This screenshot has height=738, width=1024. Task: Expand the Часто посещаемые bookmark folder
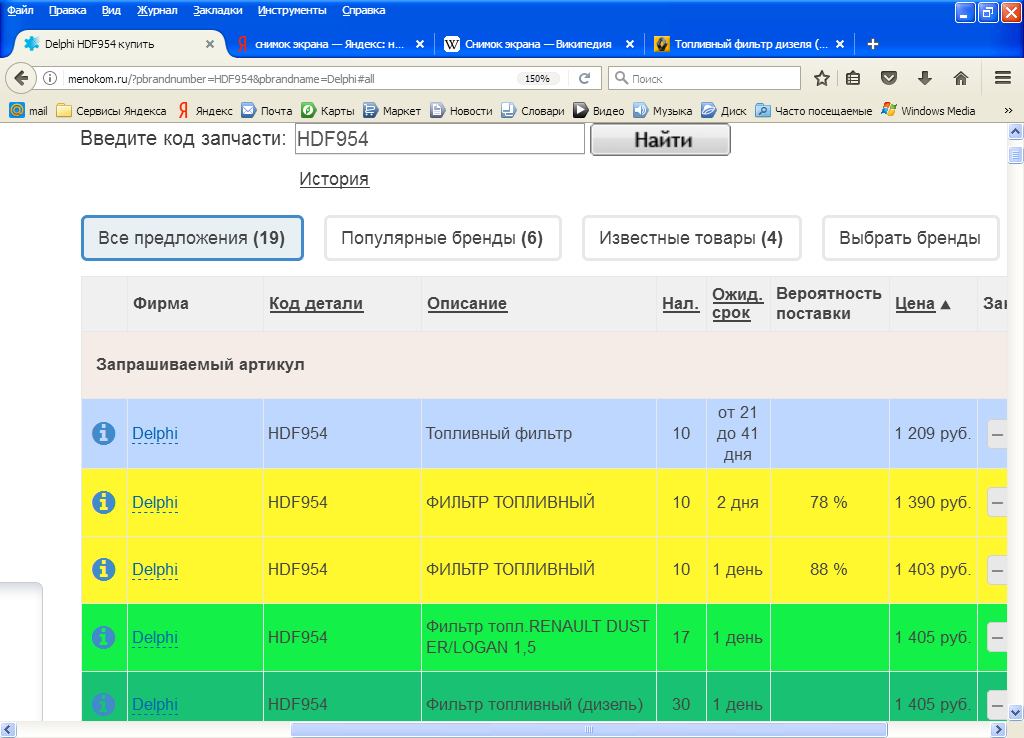[x=813, y=110]
